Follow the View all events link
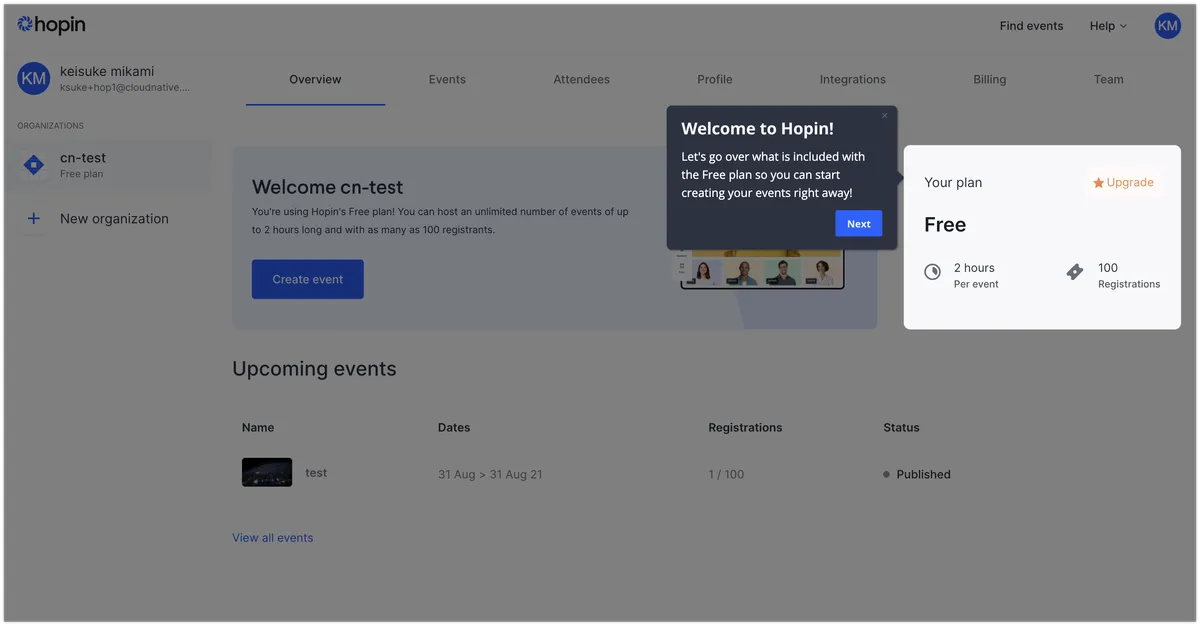The width and height of the screenshot is (1200, 626). point(273,538)
